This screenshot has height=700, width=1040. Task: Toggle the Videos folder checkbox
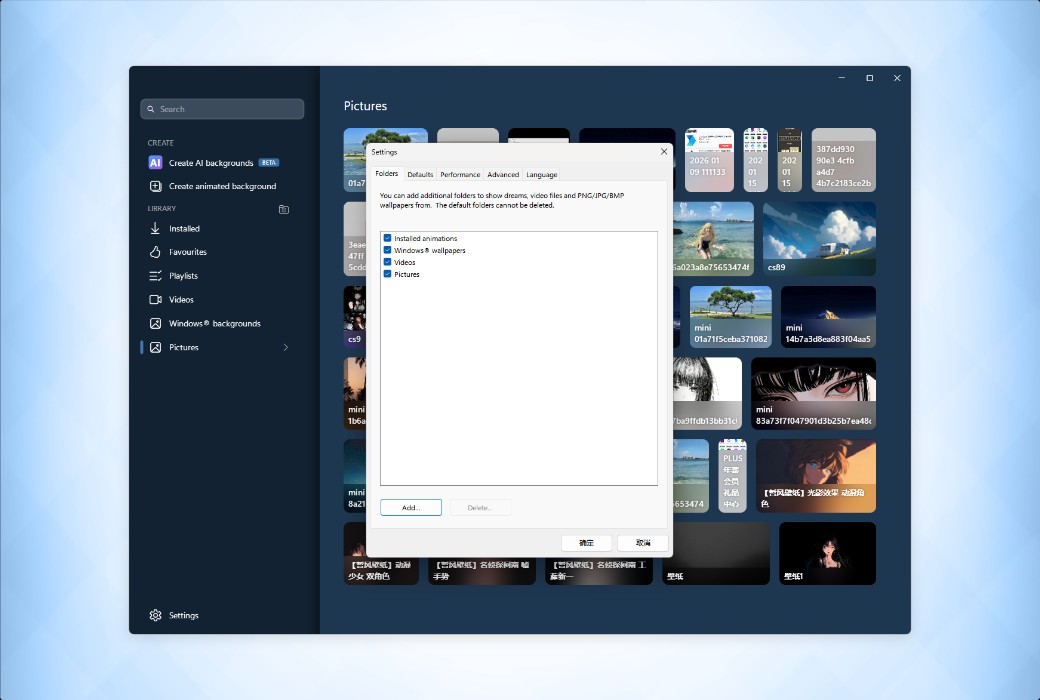(x=387, y=262)
